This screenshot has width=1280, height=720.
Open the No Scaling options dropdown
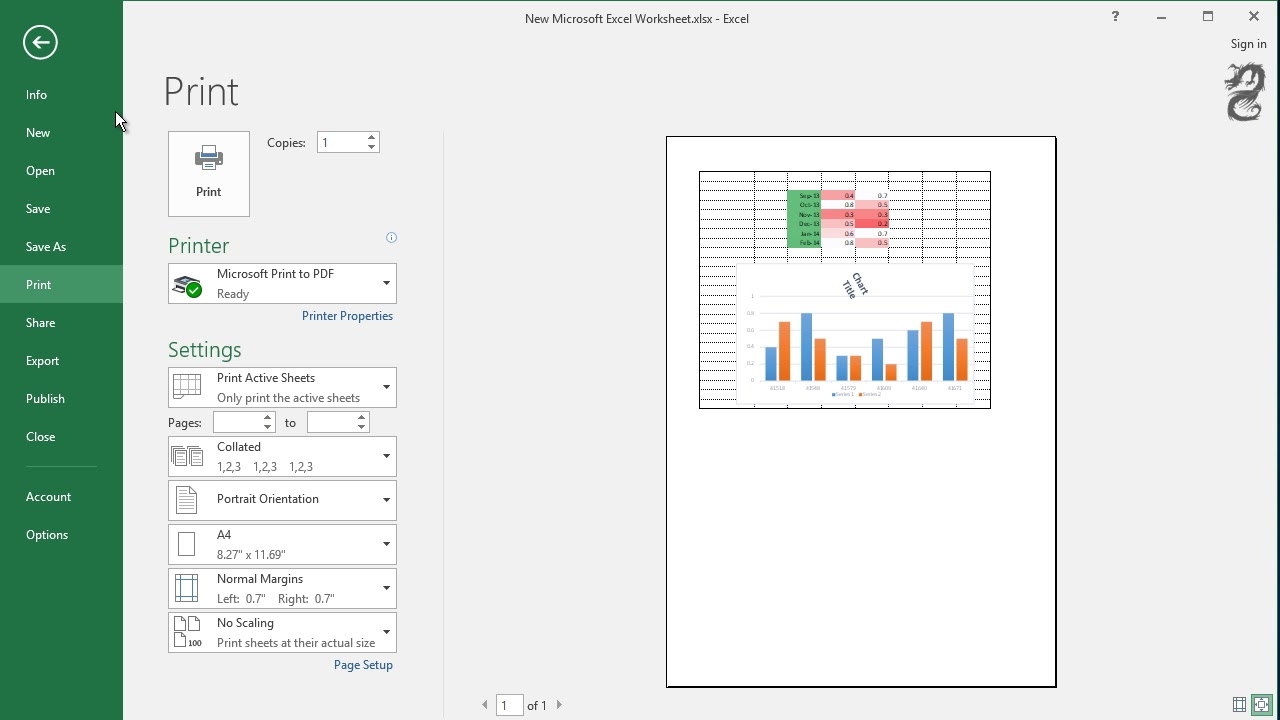tap(282, 632)
